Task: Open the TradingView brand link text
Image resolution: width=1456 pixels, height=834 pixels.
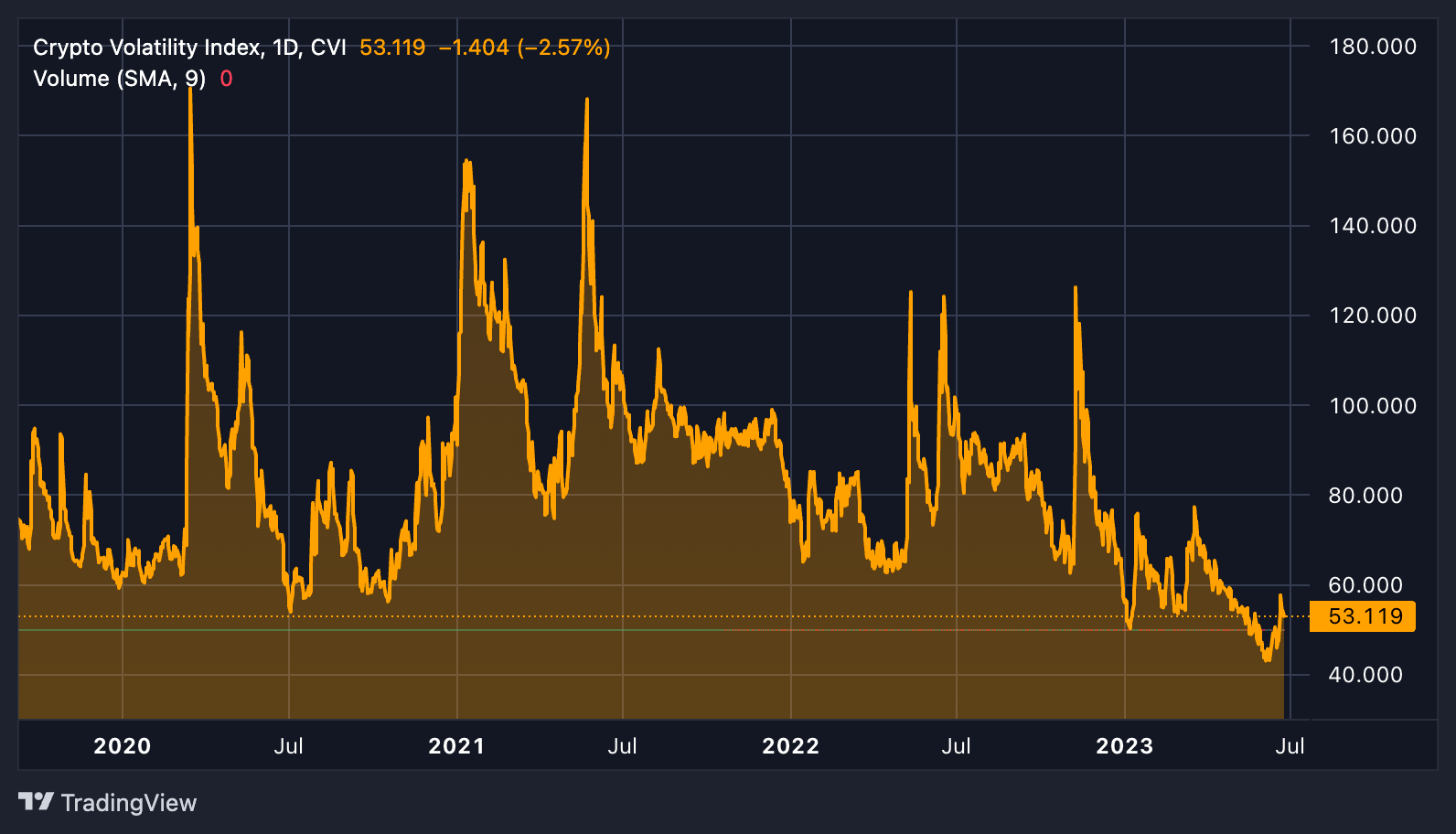Action: tap(129, 803)
